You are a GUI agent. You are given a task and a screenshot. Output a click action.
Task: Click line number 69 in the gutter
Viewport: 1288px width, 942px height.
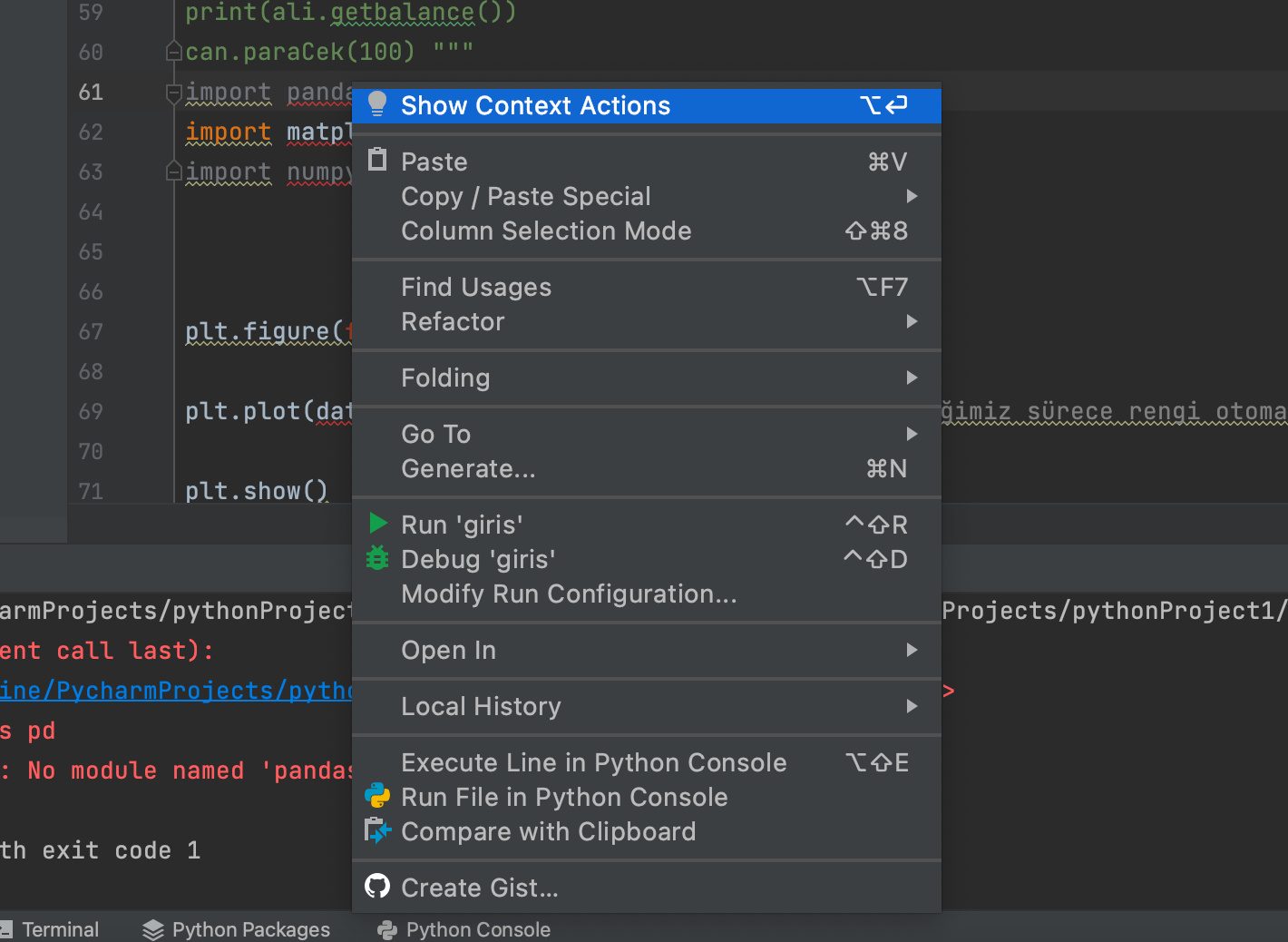[x=90, y=411]
